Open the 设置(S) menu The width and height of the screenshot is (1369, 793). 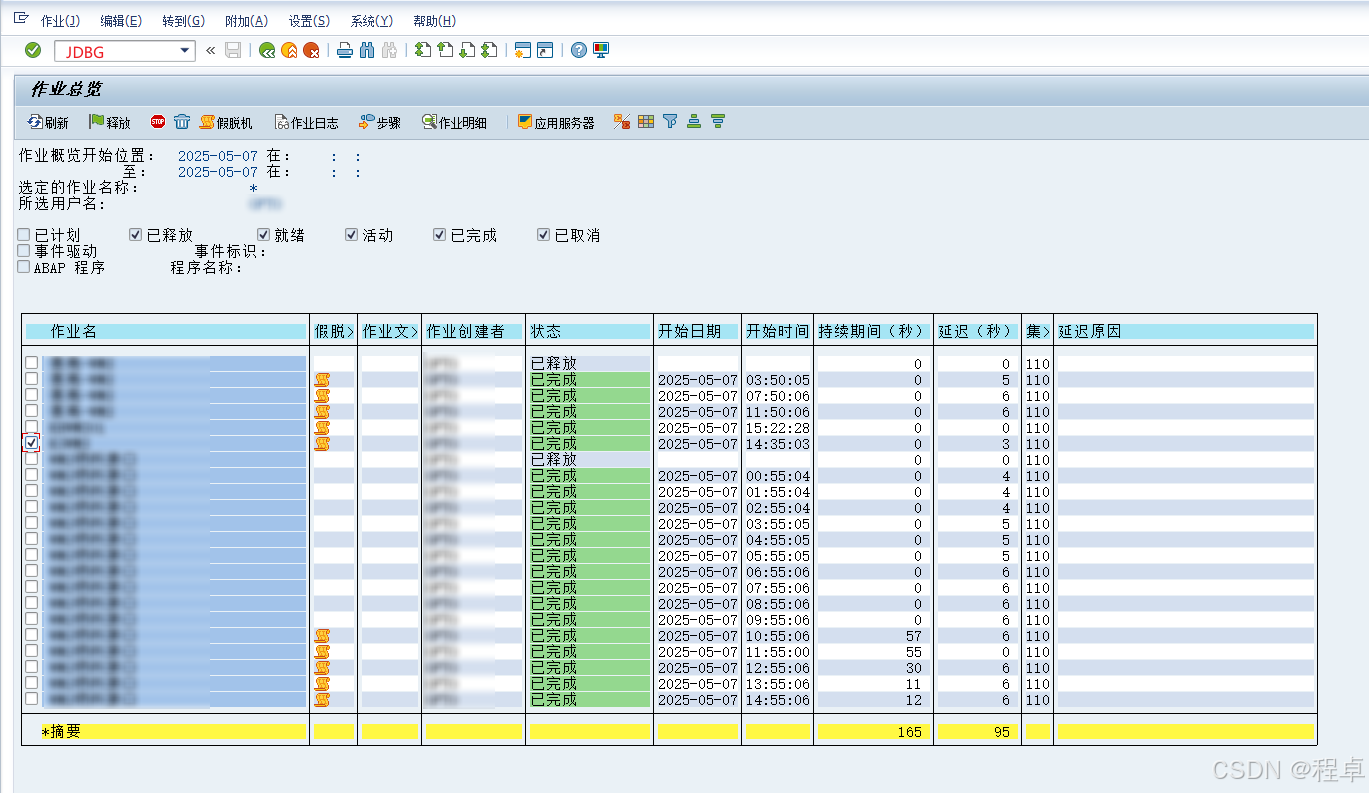pos(309,21)
